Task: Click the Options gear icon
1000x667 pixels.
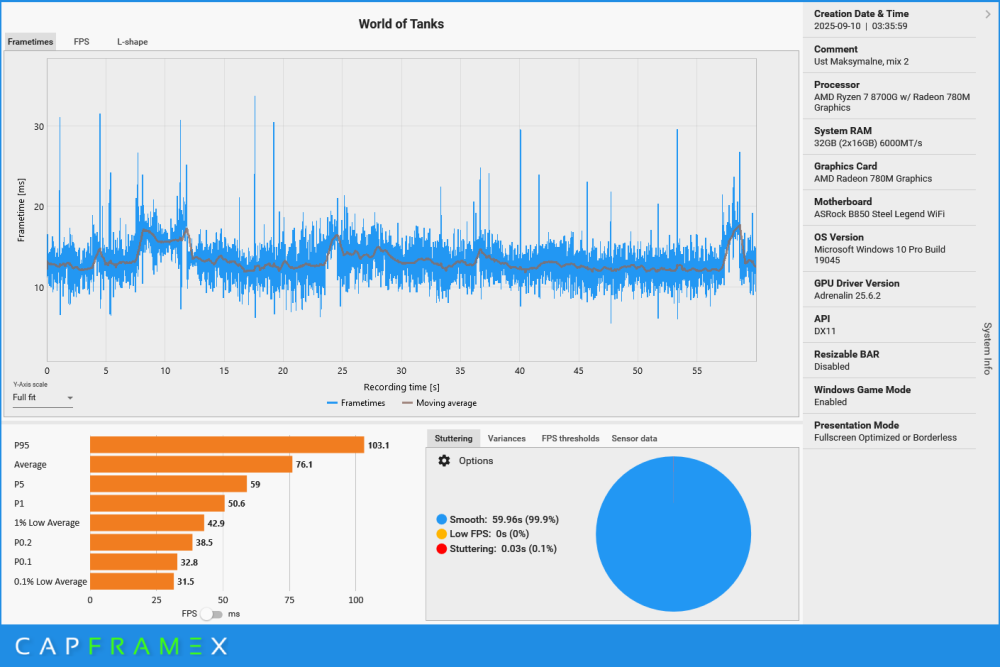Action: 444,461
